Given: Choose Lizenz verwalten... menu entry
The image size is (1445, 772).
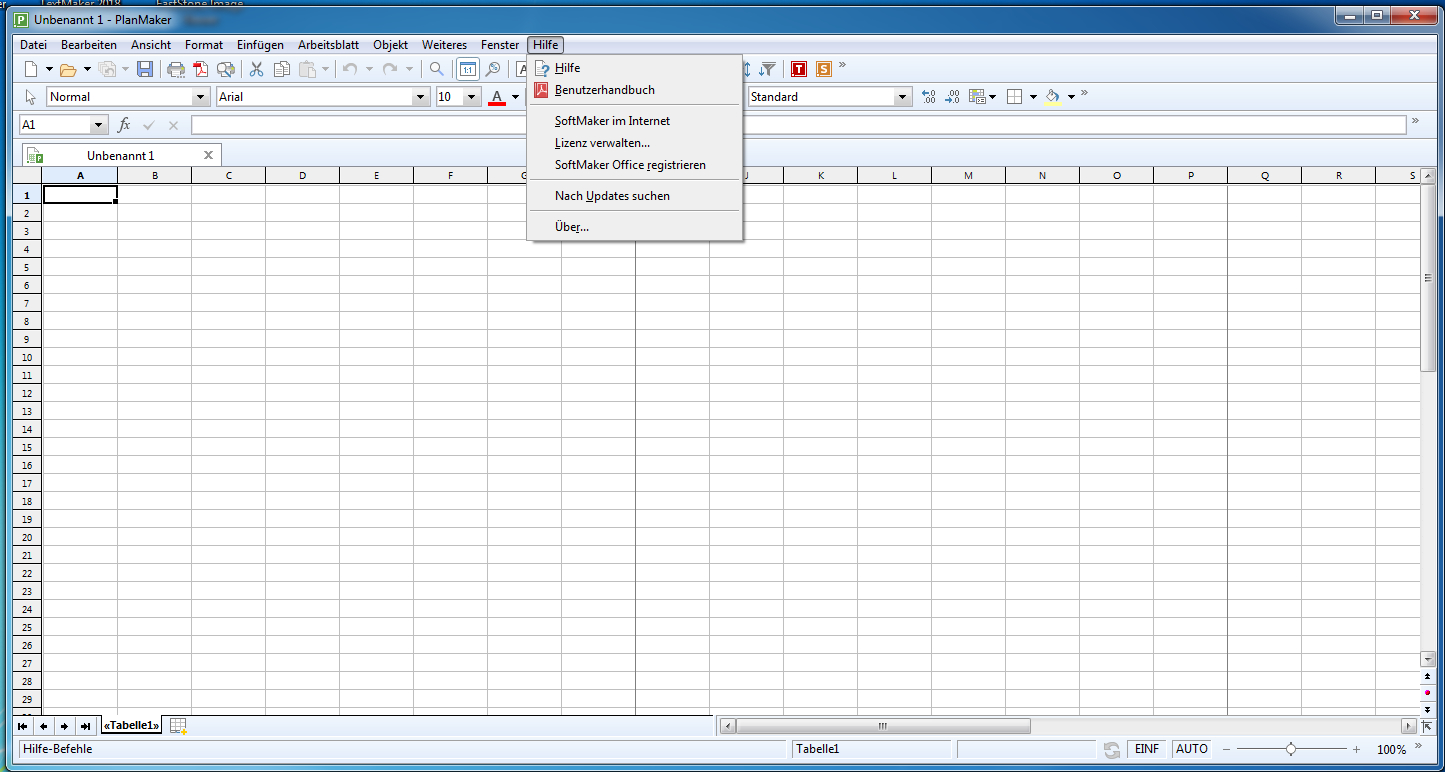Looking at the screenshot, I should click(635, 143).
